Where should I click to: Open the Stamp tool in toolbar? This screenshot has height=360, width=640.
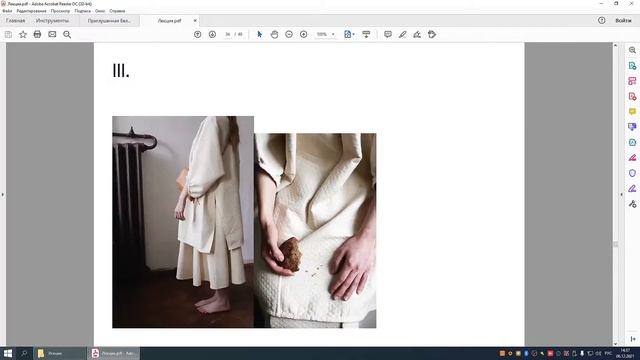click(x=432, y=35)
